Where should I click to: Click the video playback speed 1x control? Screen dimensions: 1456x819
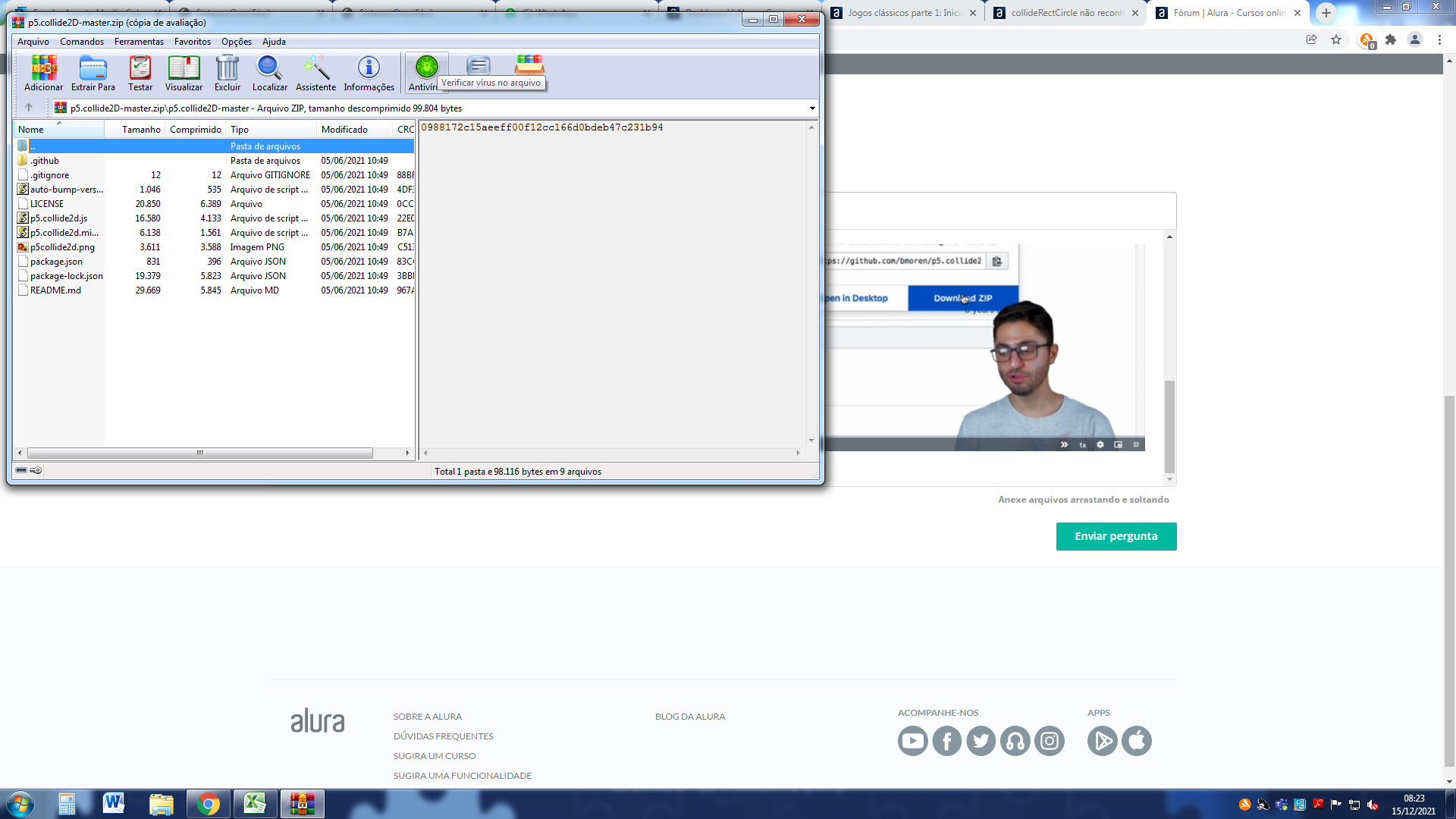click(x=1082, y=445)
